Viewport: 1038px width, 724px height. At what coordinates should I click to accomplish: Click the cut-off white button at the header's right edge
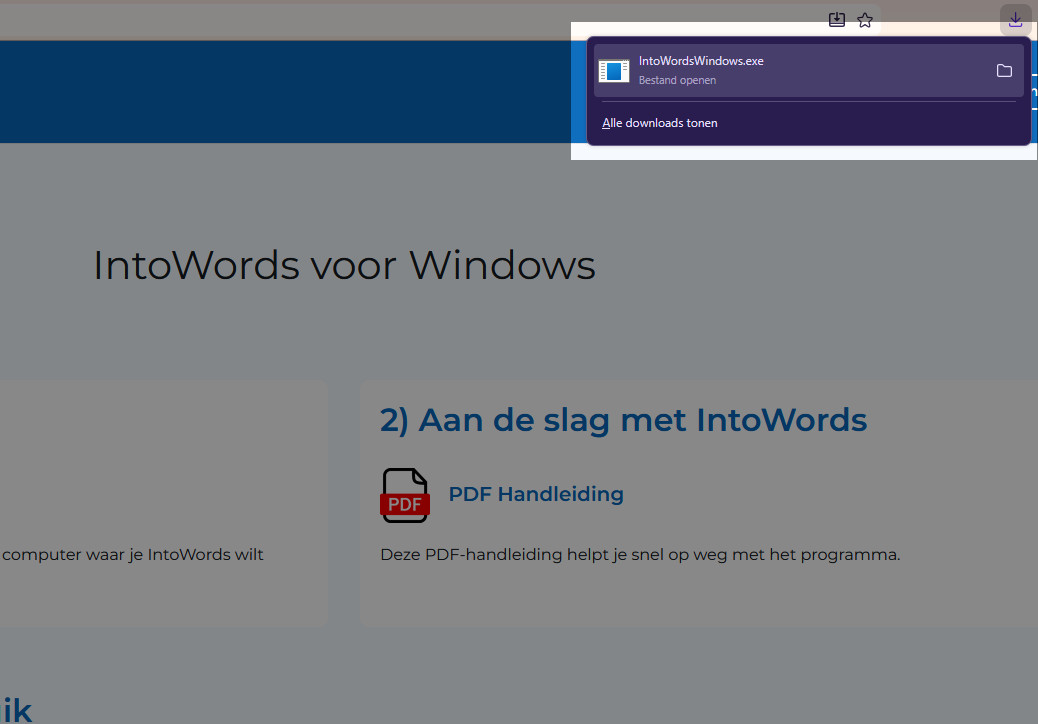[x=1034, y=93]
